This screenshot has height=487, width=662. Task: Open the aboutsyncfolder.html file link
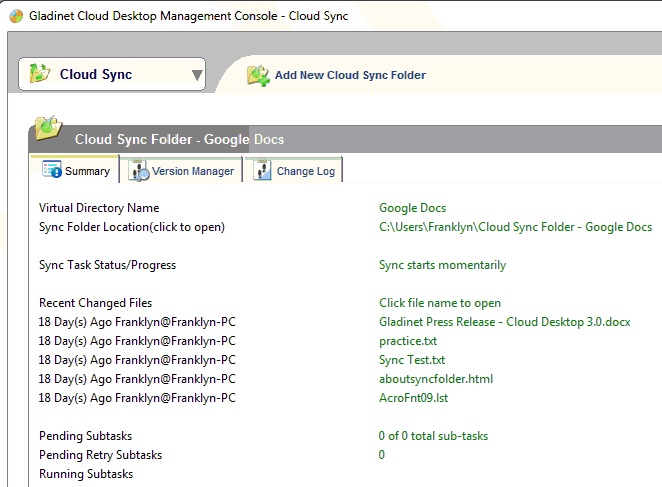tap(436, 379)
